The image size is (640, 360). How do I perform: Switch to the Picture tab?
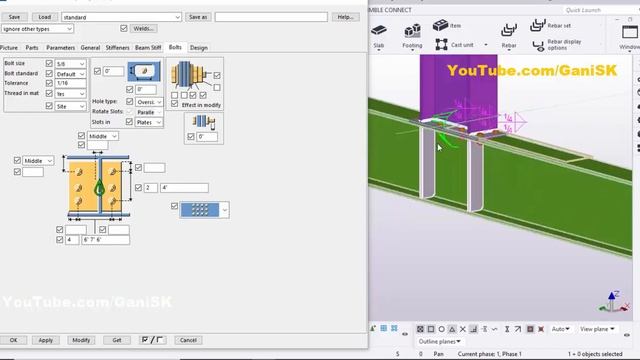9,48
